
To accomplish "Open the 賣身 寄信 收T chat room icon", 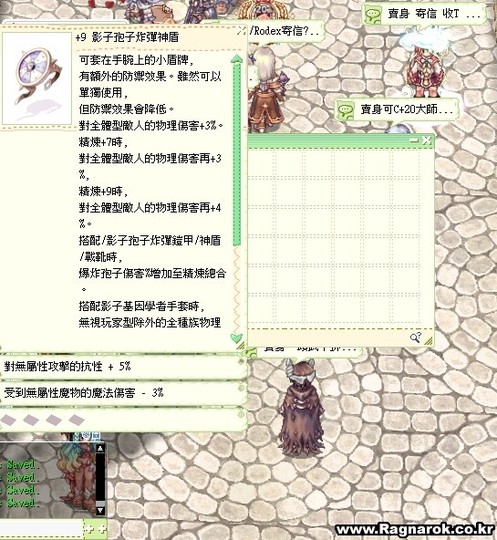I will coord(373,15).
